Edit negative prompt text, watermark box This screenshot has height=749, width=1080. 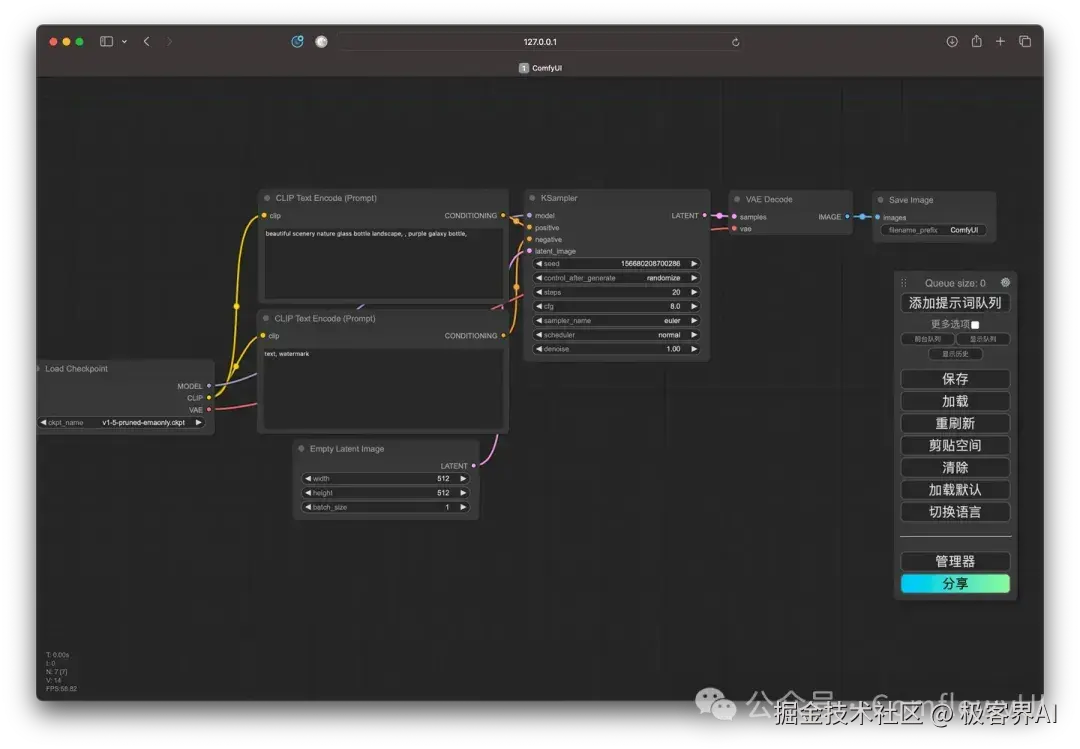click(382, 389)
